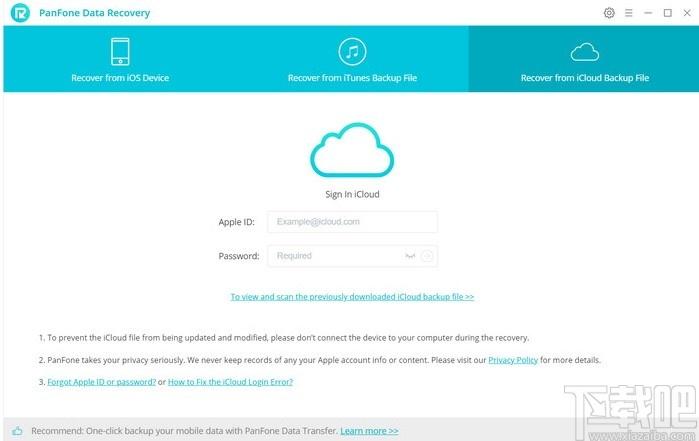699x441 pixels.
Task: Click the small cloud icon in header
Action: (x=584, y=52)
